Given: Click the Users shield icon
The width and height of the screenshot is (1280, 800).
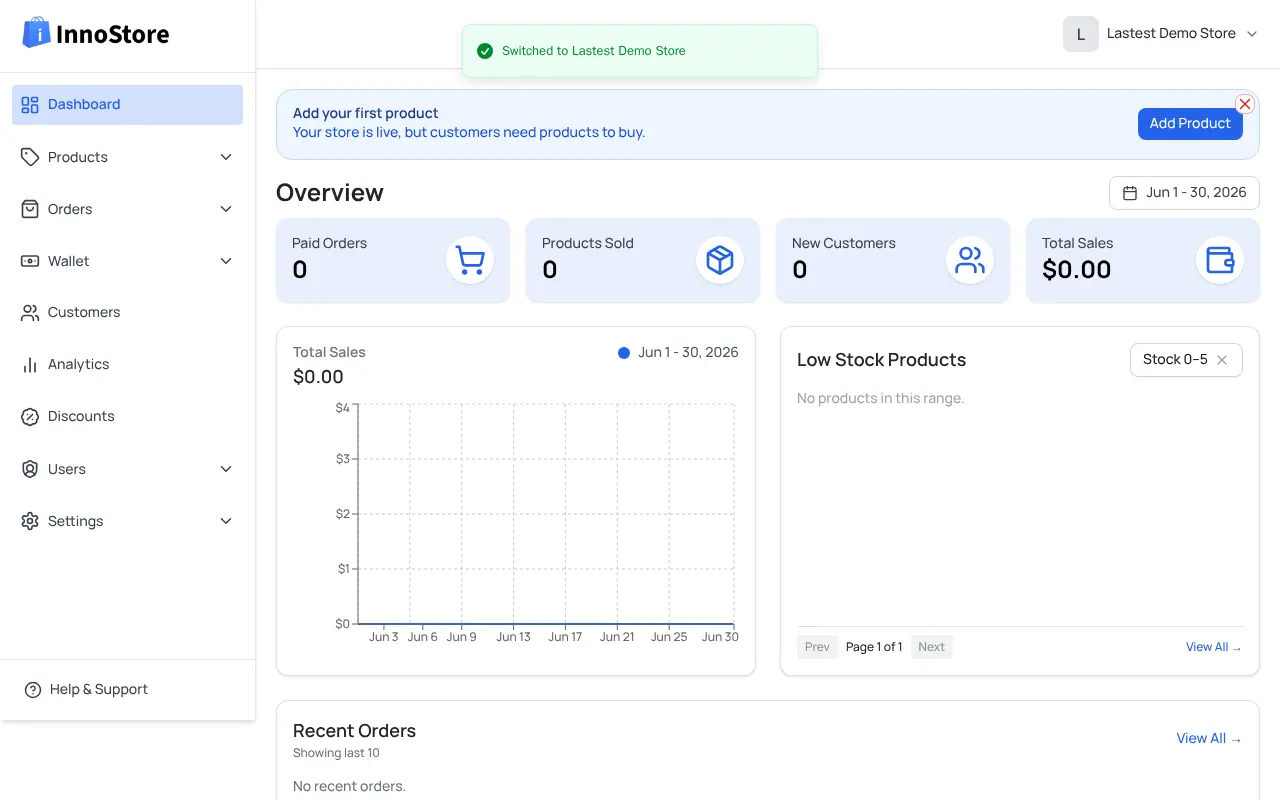Looking at the screenshot, I should pyautogui.click(x=30, y=469).
